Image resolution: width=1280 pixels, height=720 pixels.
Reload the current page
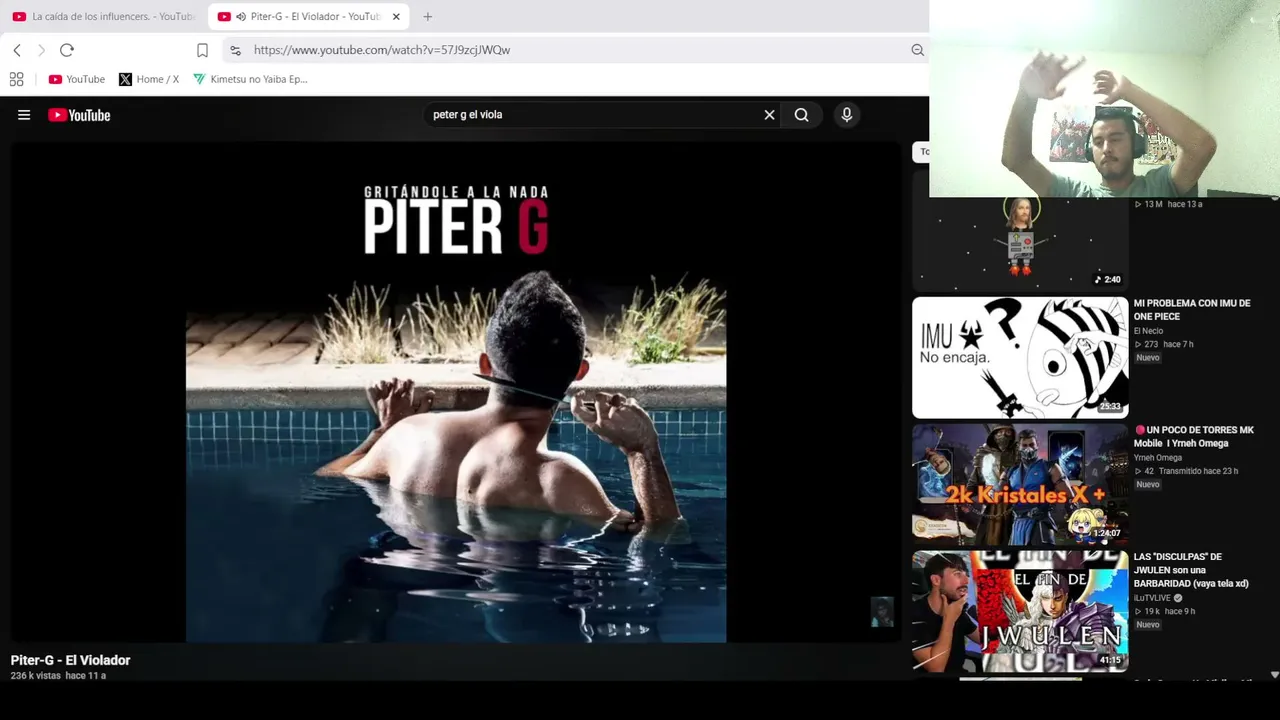click(67, 50)
